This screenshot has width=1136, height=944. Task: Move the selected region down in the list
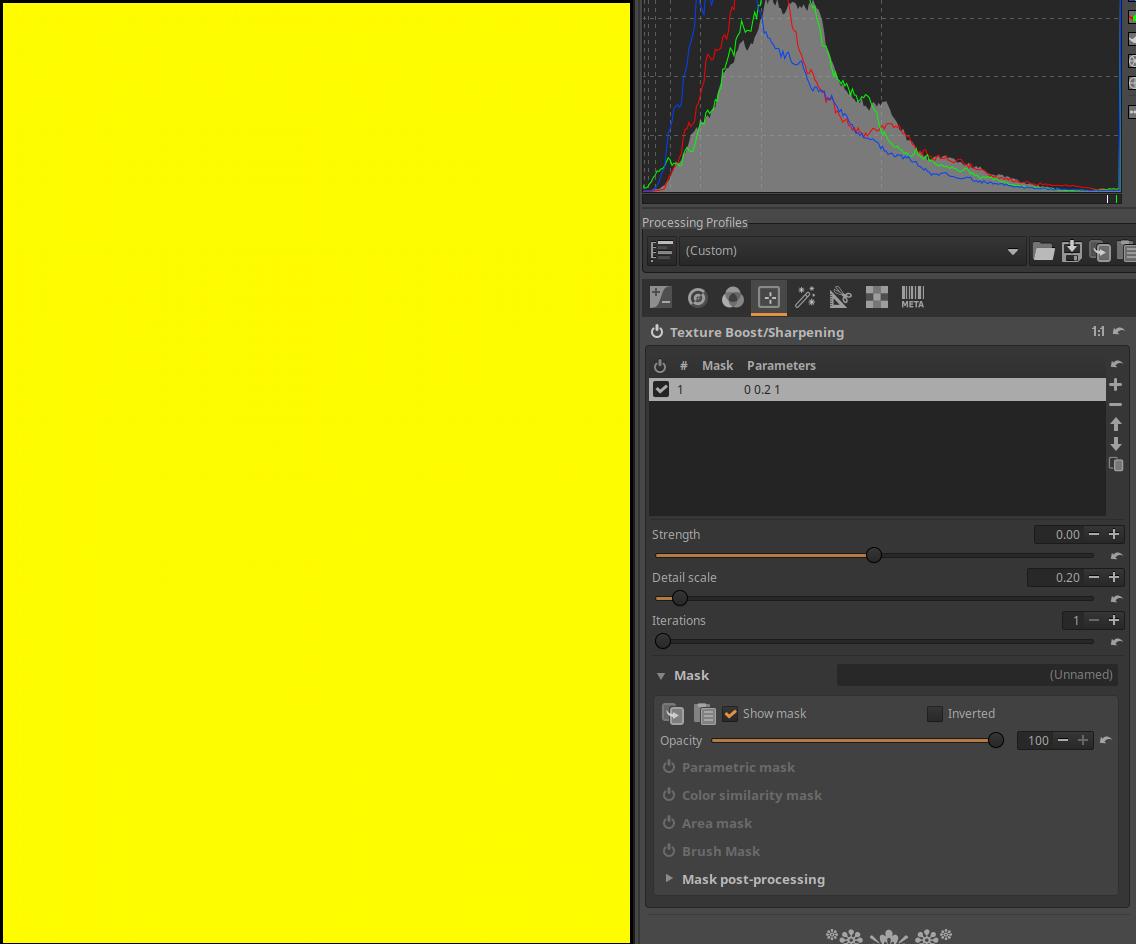1116,444
